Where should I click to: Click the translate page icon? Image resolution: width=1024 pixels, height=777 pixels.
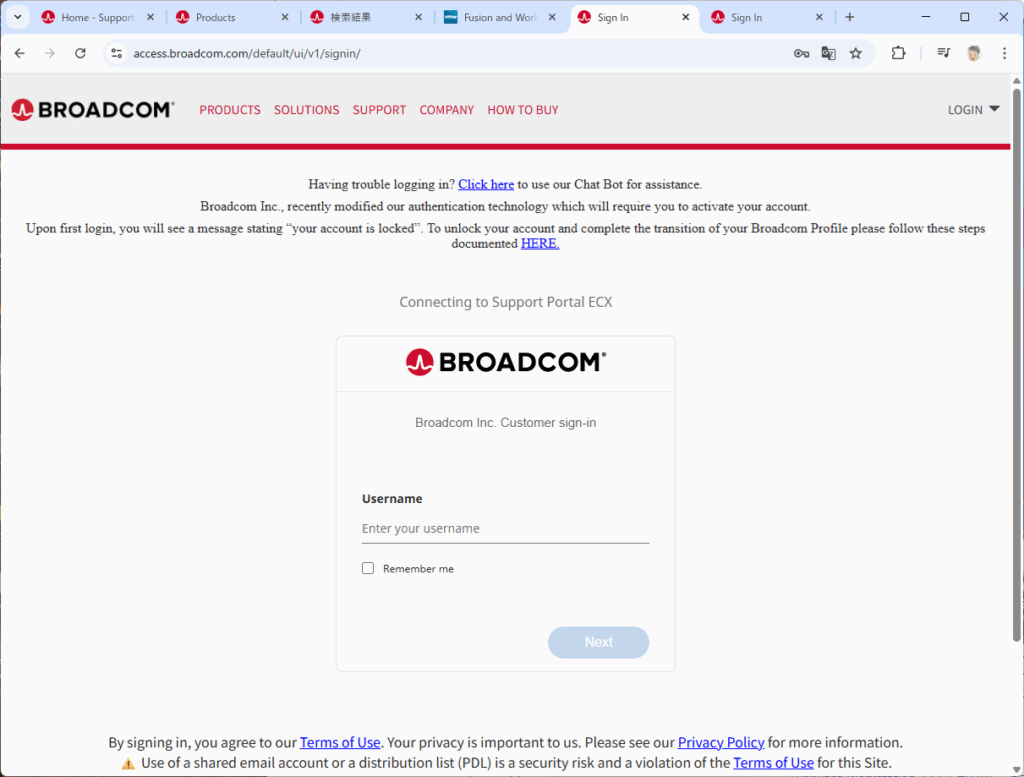[x=829, y=54]
